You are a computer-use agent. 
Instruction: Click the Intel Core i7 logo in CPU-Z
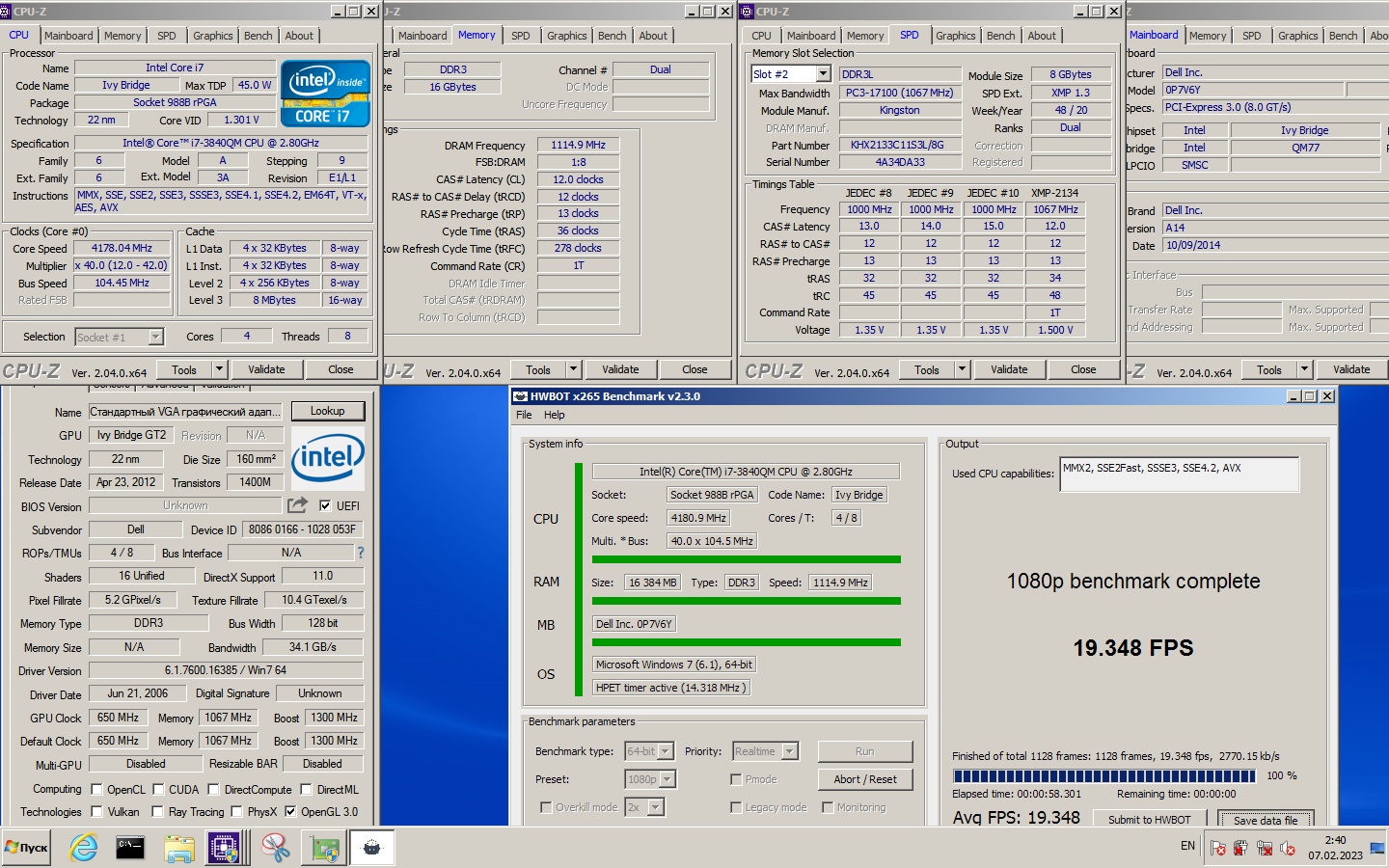tap(326, 94)
